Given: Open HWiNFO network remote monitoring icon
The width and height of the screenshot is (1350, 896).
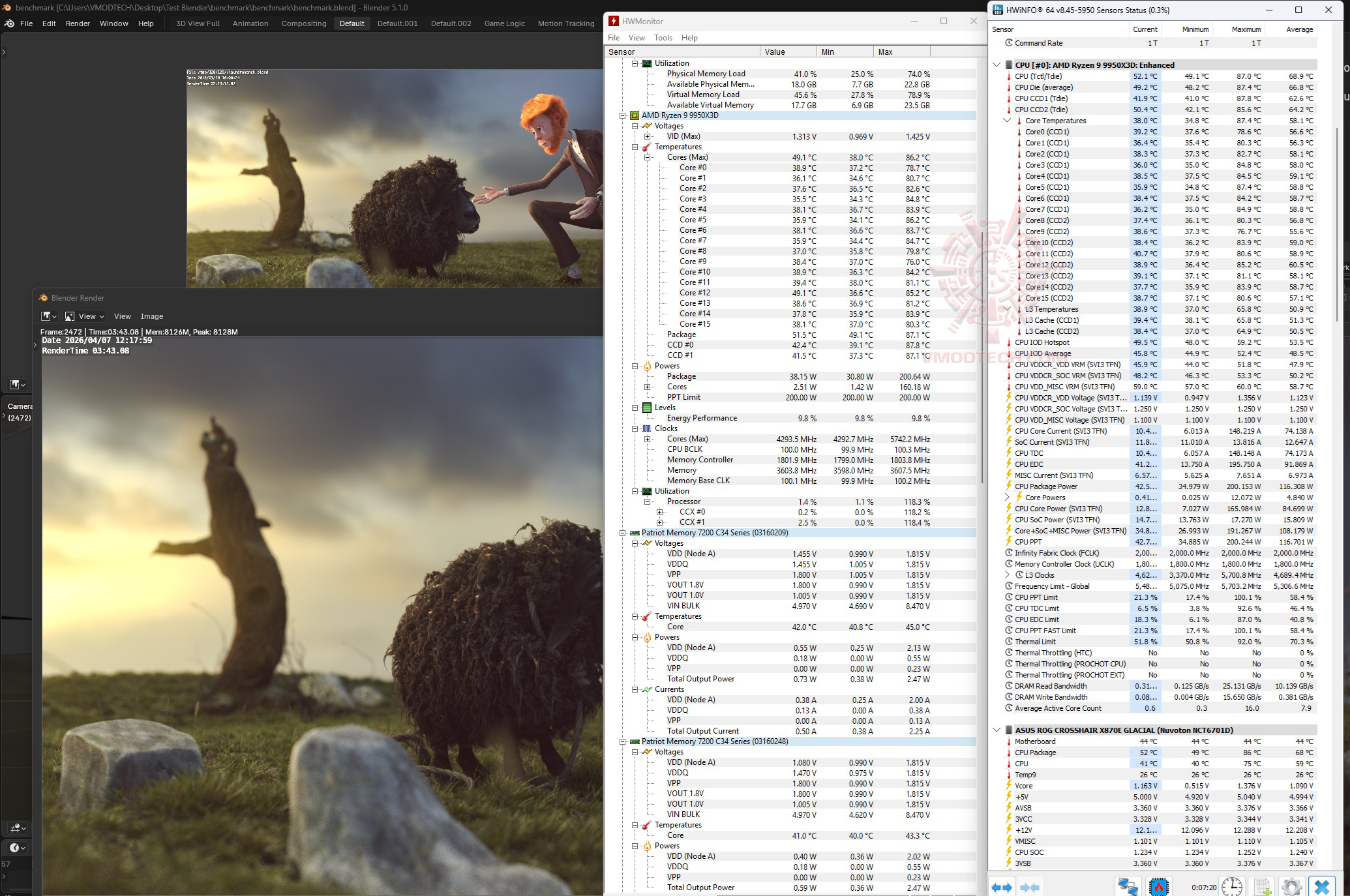Looking at the screenshot, I should [1128, 887].
